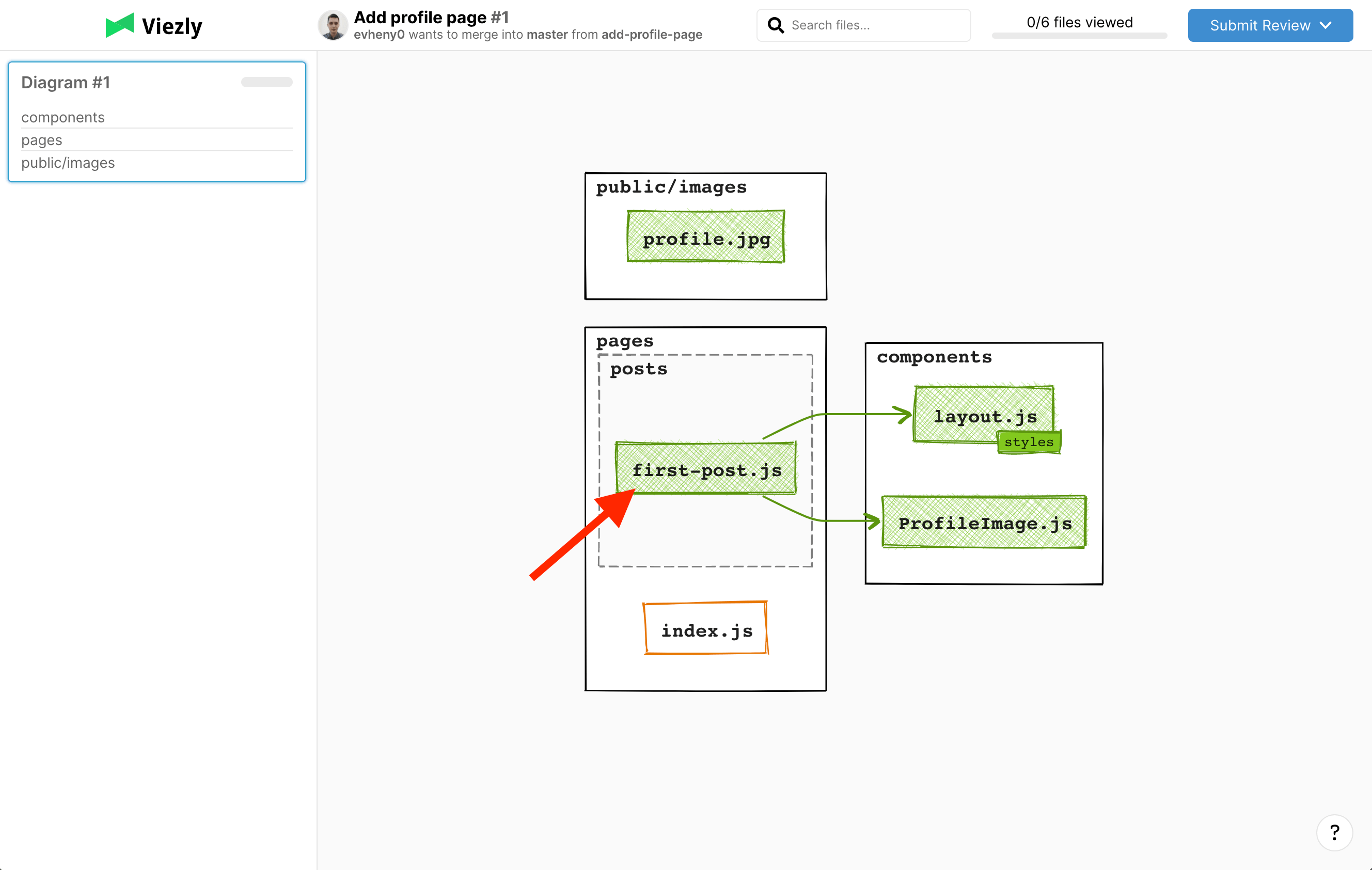Click the Diagram #1 progress pill
Screen dimensions: 1372x870
(x=266, y=83)
